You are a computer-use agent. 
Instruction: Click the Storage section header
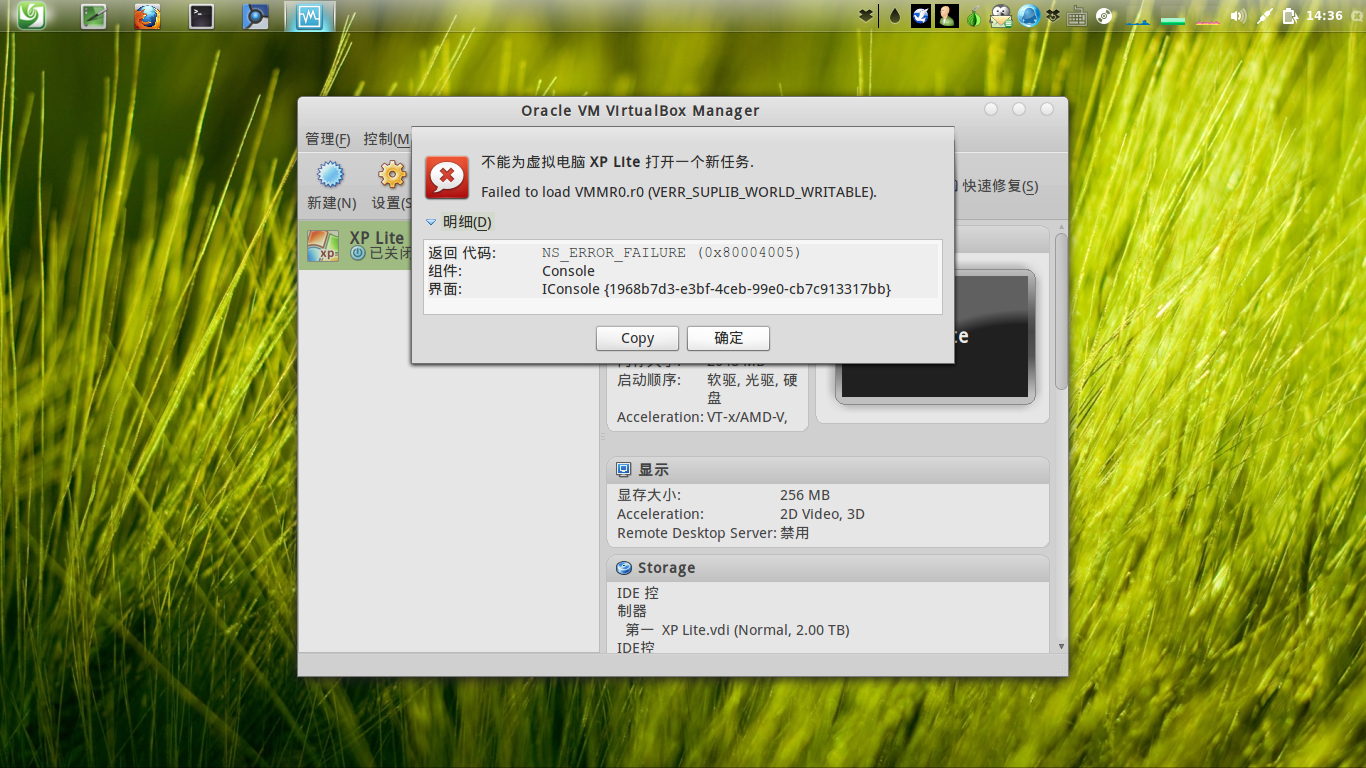828,568
